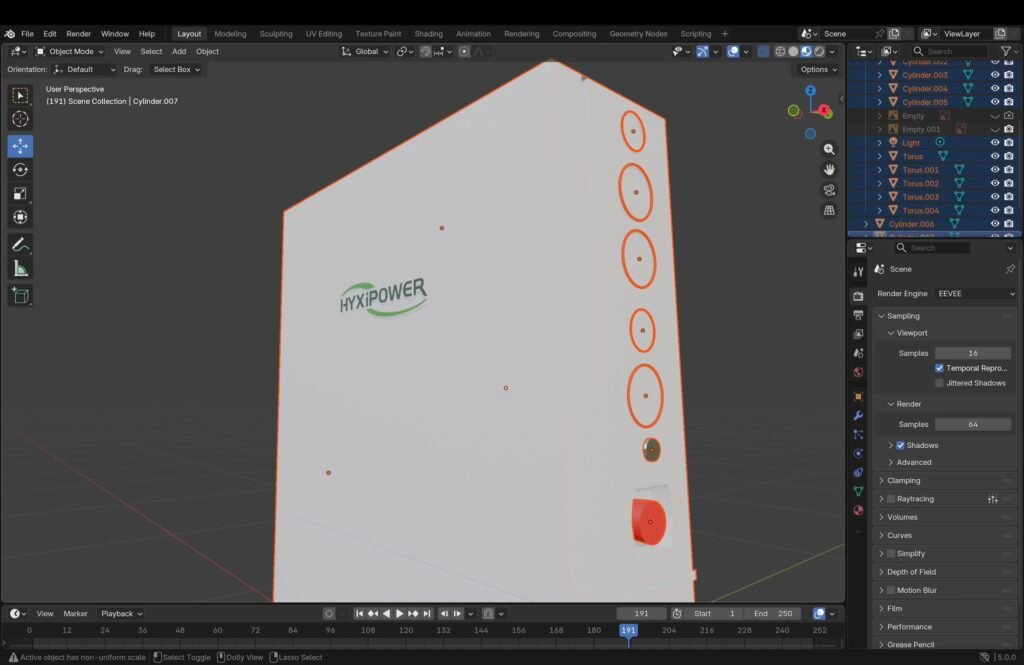This screenshot has height=665, width=1024.
Task: Select the Rotate tool
Action: [x=20, y=170]
